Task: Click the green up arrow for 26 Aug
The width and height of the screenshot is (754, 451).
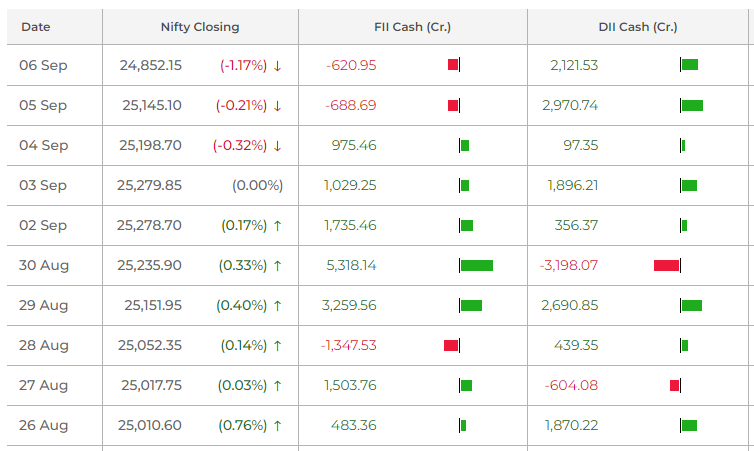Action: 277,425
